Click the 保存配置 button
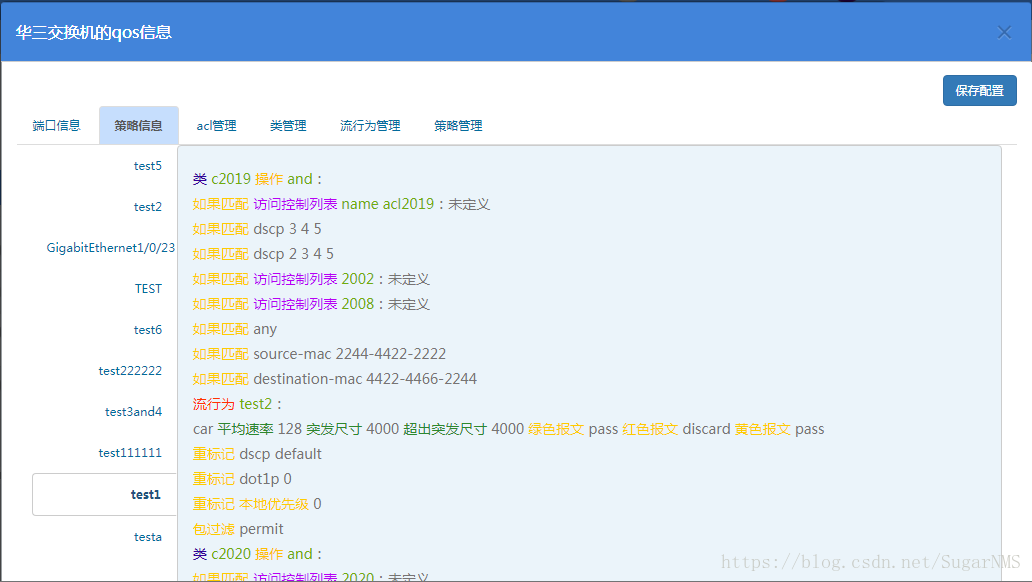 click(979, 90)
